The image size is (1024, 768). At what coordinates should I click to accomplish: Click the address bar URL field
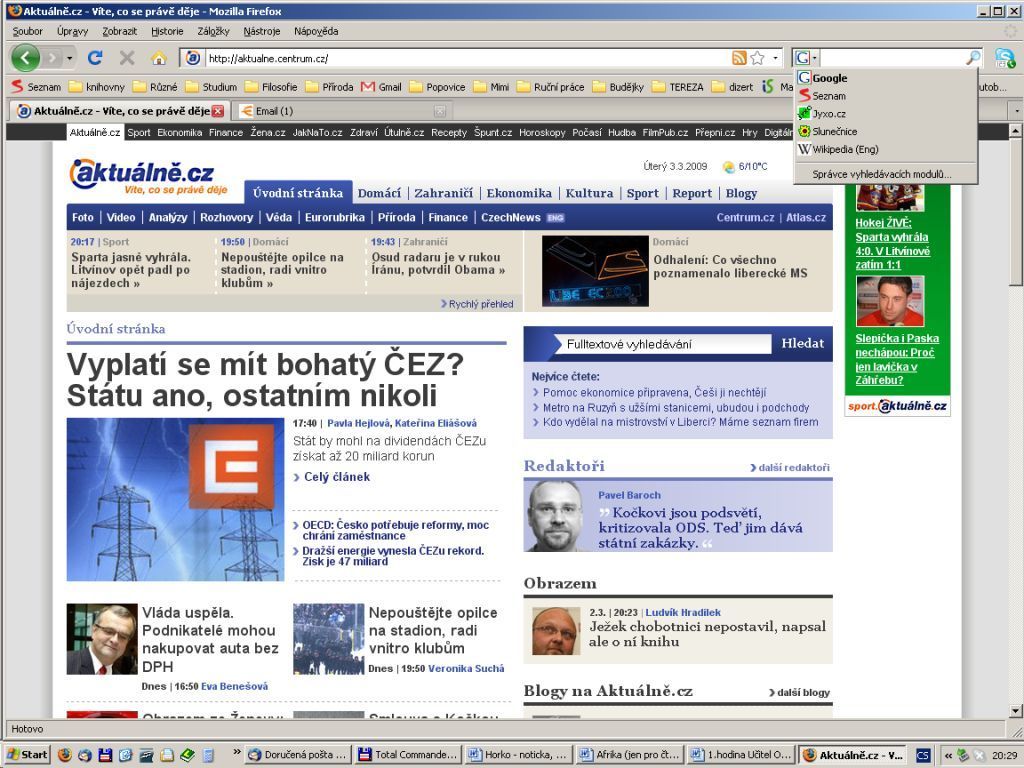[x=467, y=58]
